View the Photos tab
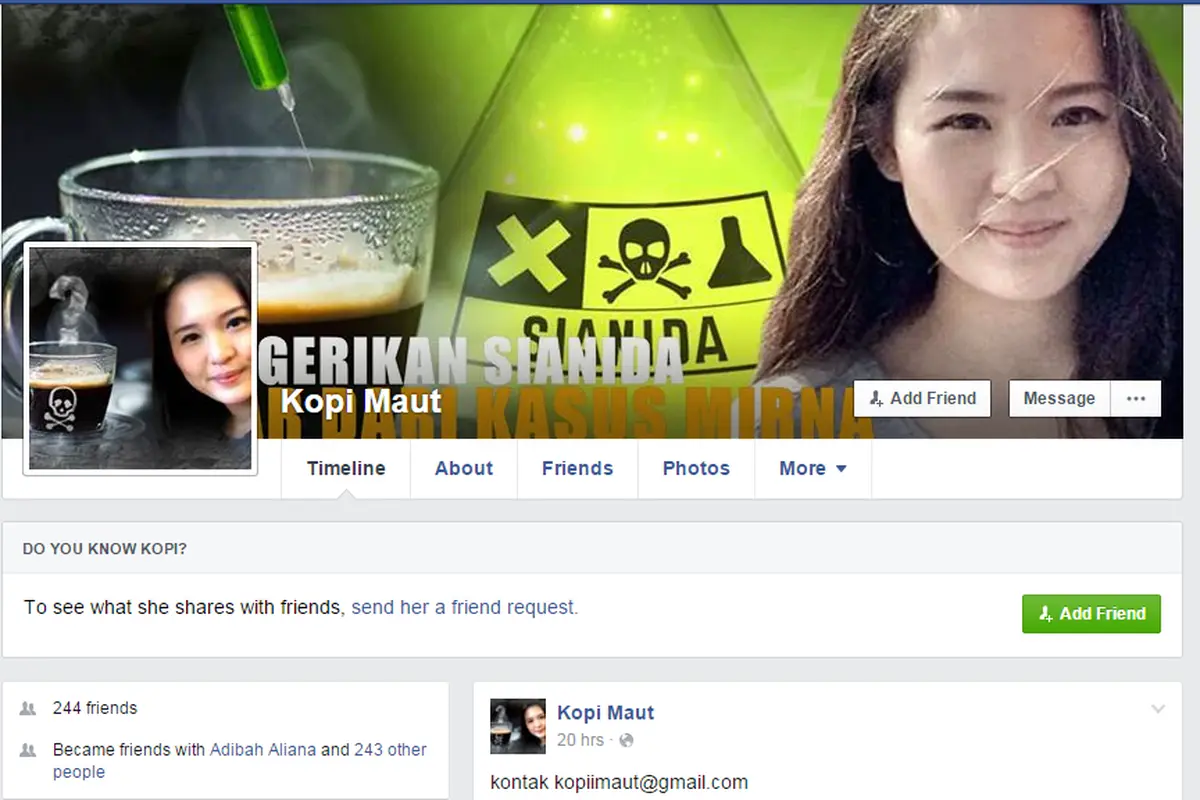The height and width of the screenshot is (800, 1200). pyautogui.click(x=696, y=468)
